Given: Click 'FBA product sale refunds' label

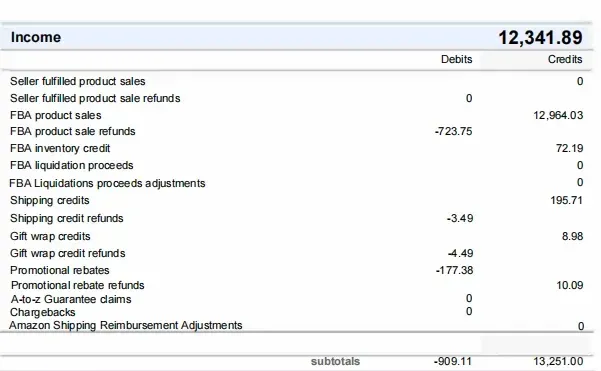Looking at the screenshot, I should (x=72, y=131).
